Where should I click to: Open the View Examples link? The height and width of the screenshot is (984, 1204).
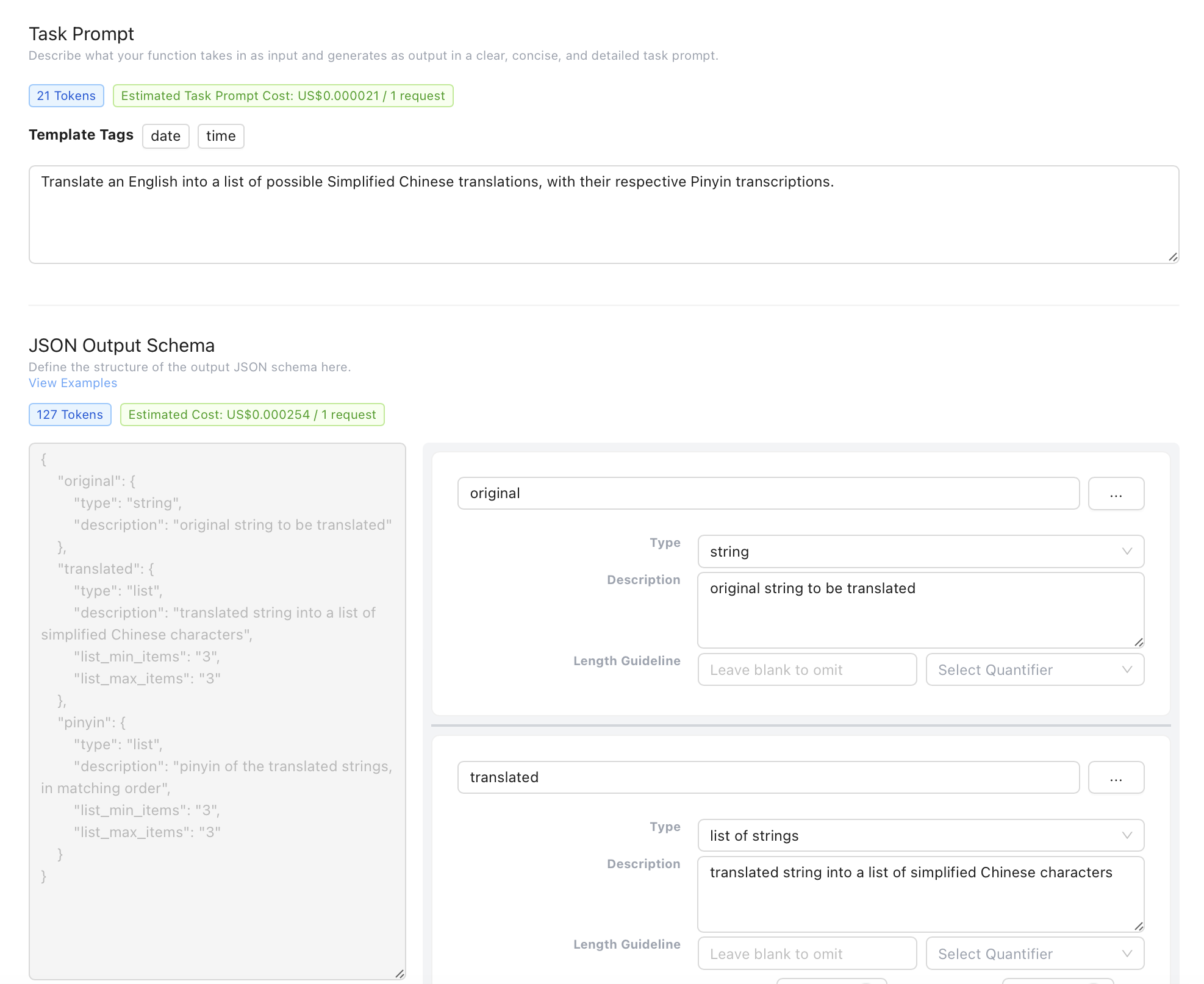click(x=73, y=383)
